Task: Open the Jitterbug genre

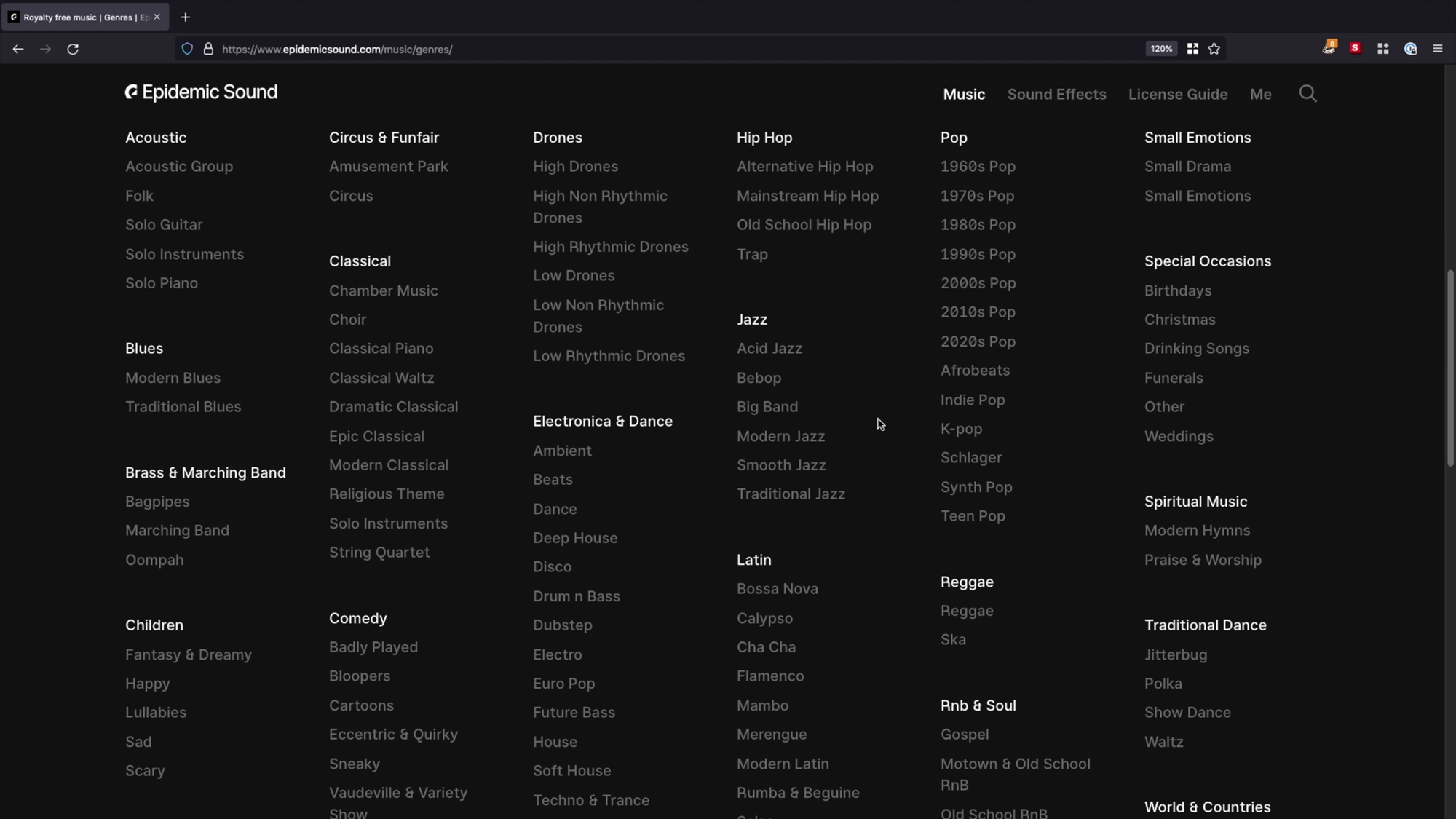Action: [x=1176, y=654]
